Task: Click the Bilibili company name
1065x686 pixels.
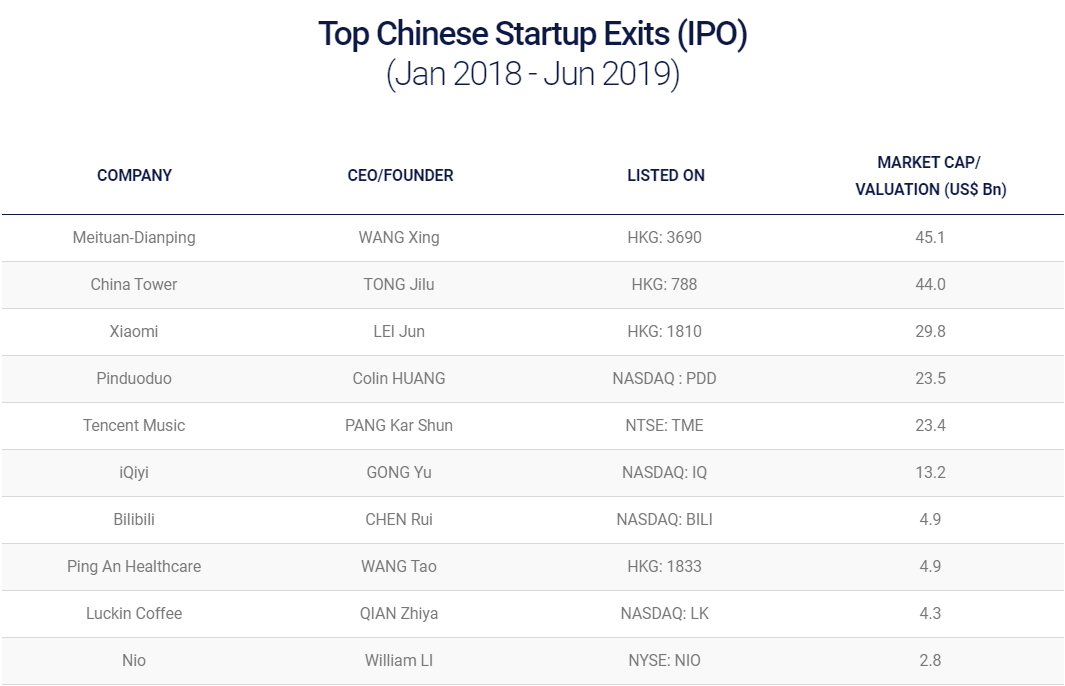Action: 134,520
